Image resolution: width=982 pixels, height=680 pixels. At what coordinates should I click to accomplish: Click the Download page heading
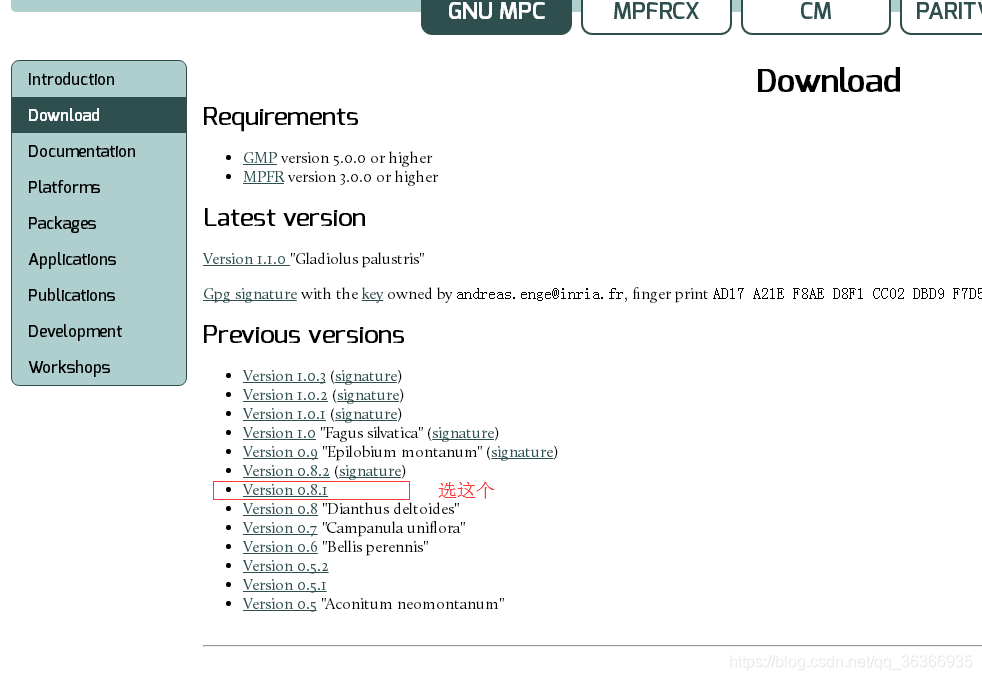[x=828, y=81]
